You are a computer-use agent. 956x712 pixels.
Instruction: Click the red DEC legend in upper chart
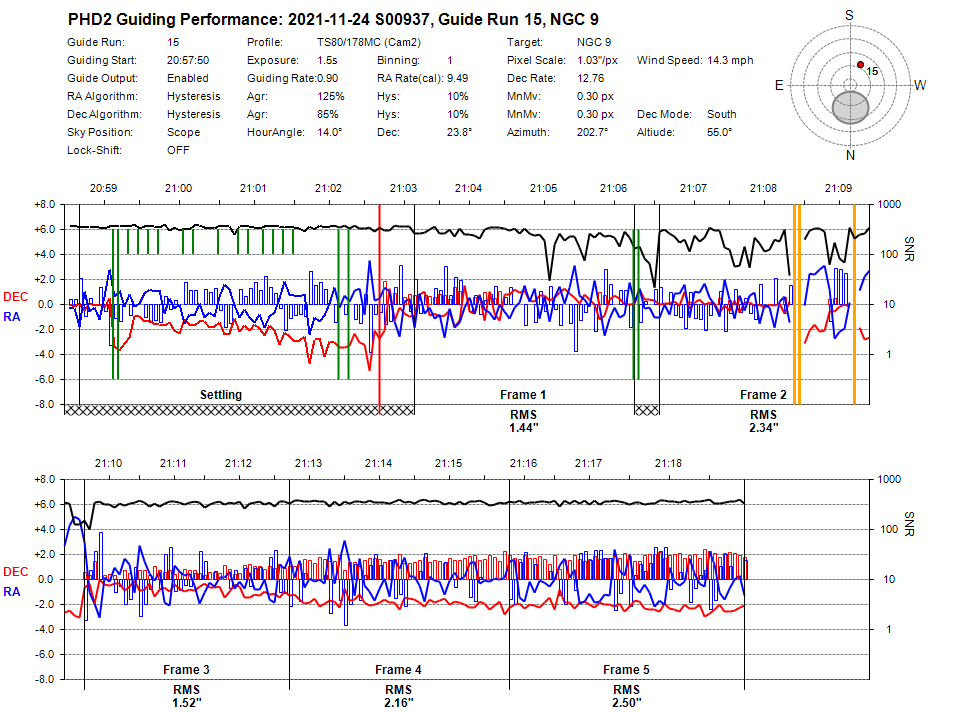(16, 297)
